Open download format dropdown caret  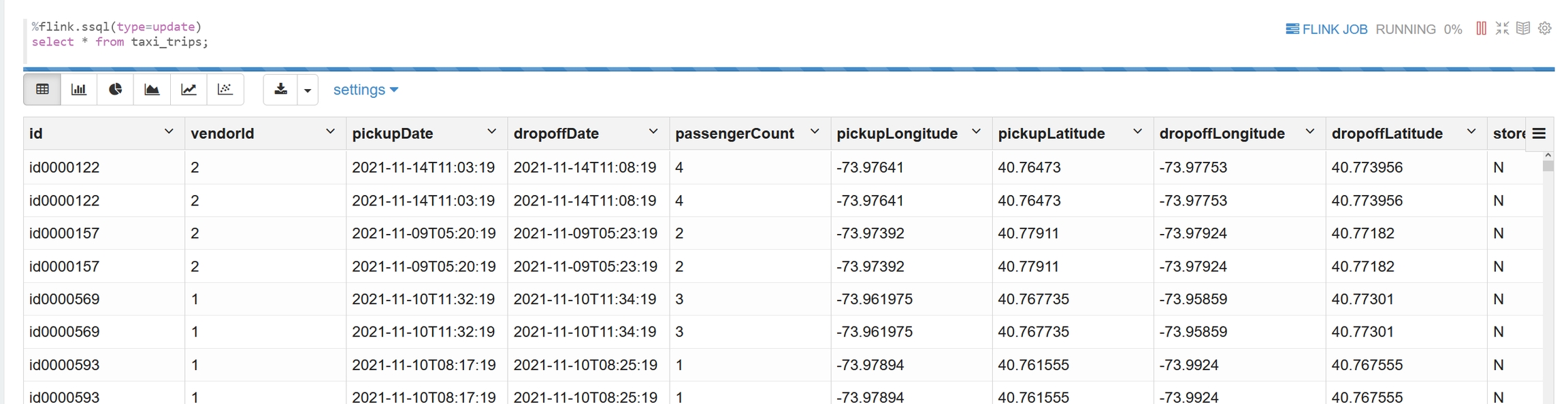pos(308,90)
